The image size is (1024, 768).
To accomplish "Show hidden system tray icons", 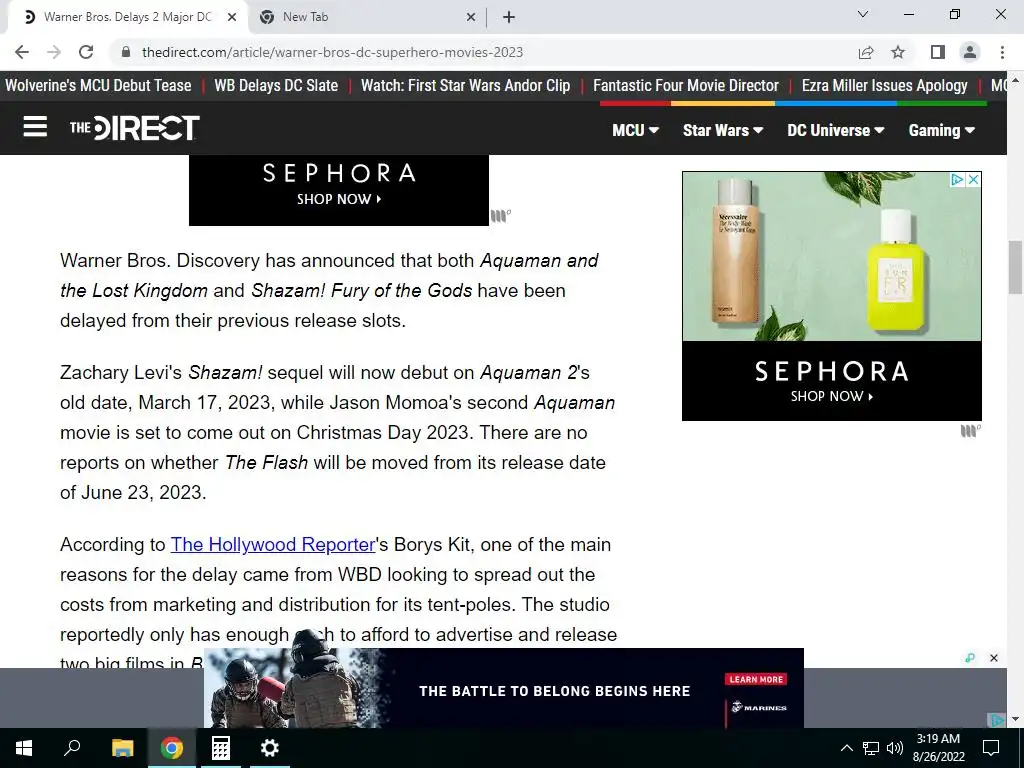I will pyautogui.click(x=846, y=748).
